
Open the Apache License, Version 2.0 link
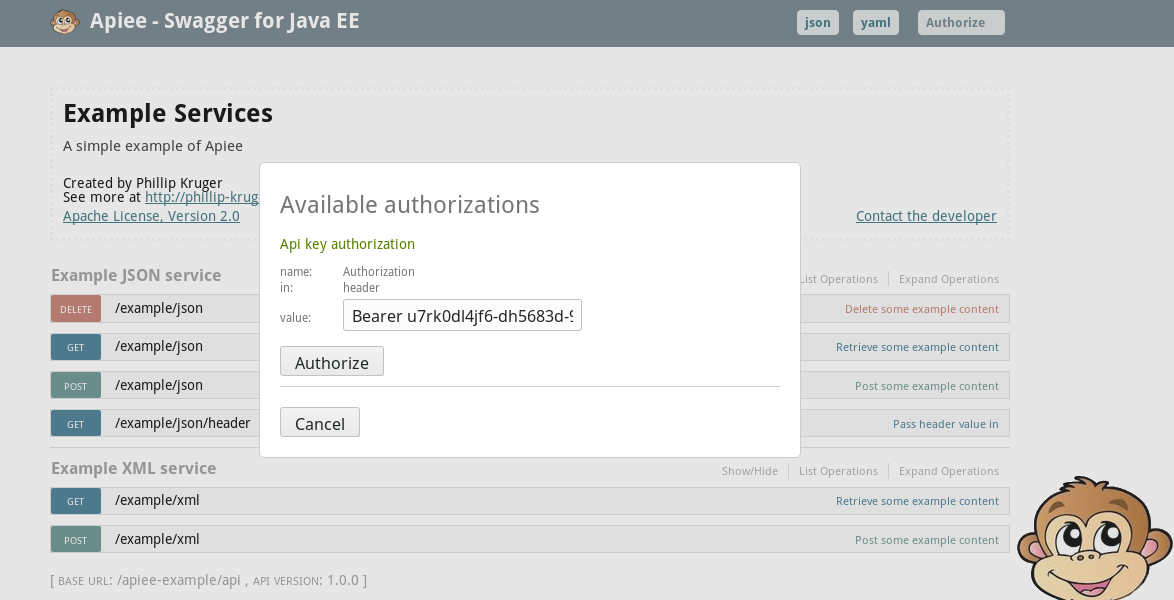pos(151,216)
